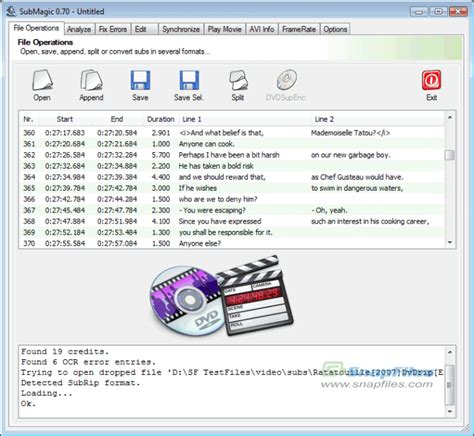Select row 370 'Anyone else?'
474x436 pixels.
click(232, 243)
